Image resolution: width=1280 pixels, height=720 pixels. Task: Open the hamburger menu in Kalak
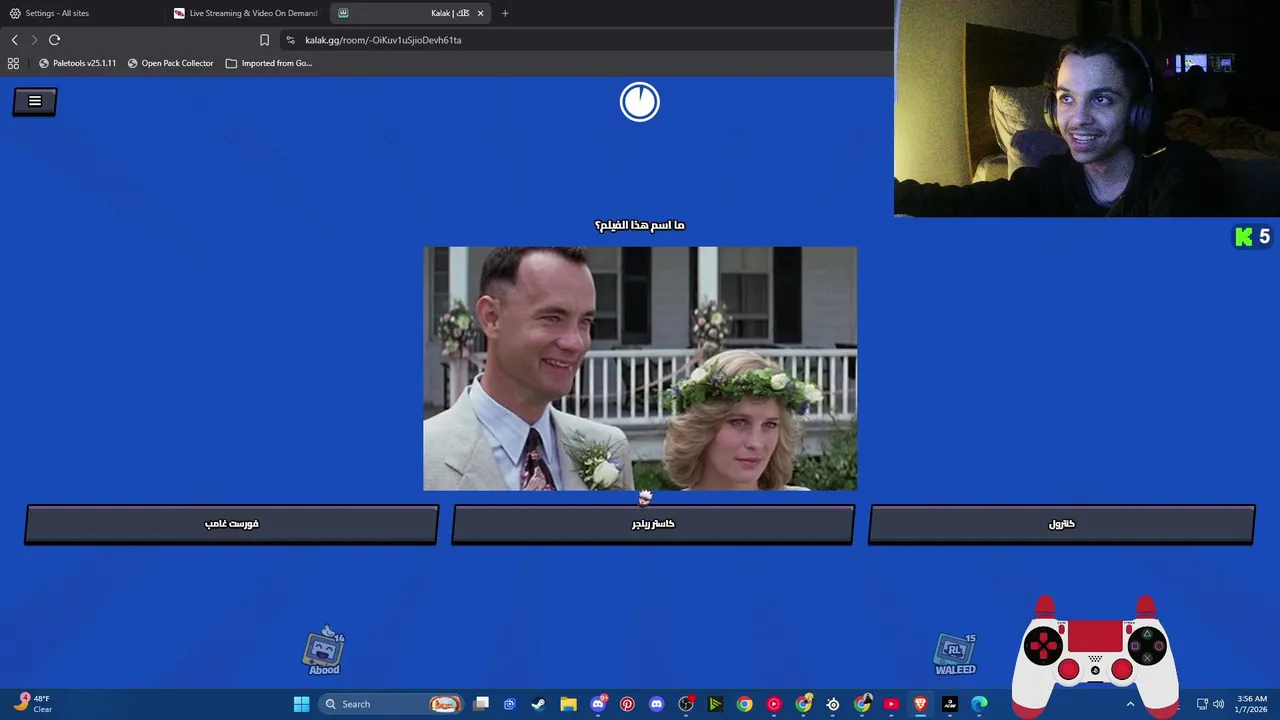click(35, 101)
